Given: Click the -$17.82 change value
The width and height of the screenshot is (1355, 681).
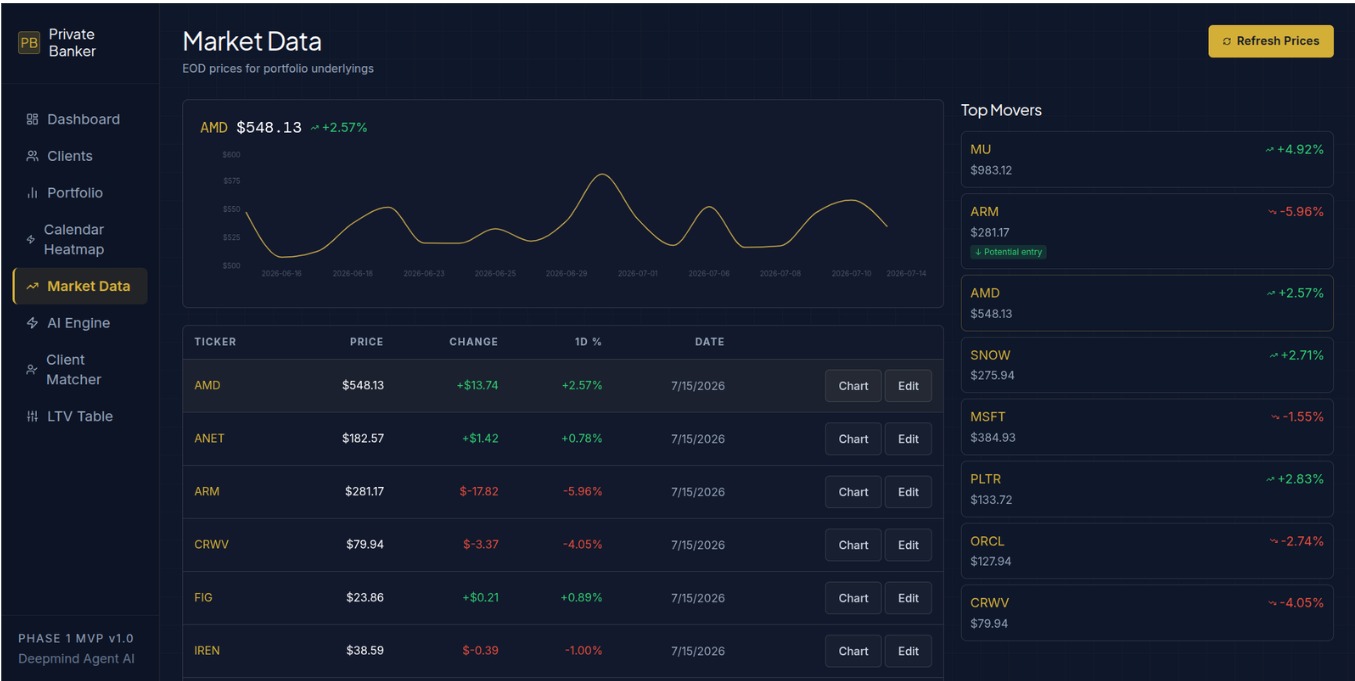Looking at the screenshot, I should [480, 492].
